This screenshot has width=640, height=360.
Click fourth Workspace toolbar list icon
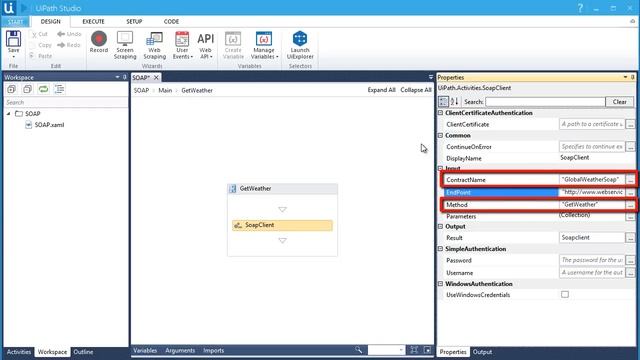[59, 89]
